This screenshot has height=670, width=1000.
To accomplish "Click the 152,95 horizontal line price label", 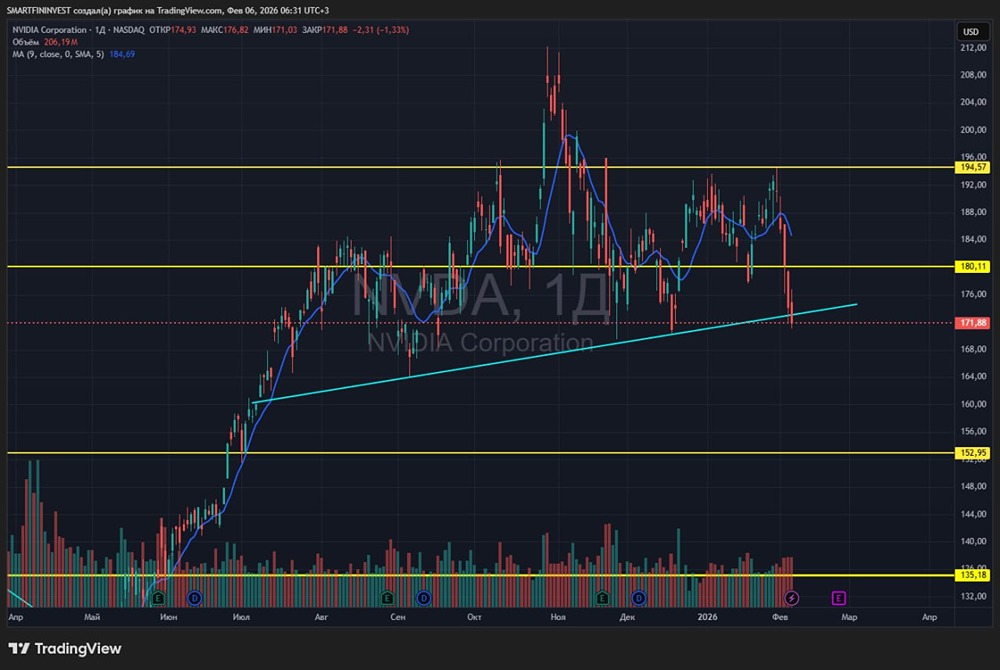I will coord(972,453).
